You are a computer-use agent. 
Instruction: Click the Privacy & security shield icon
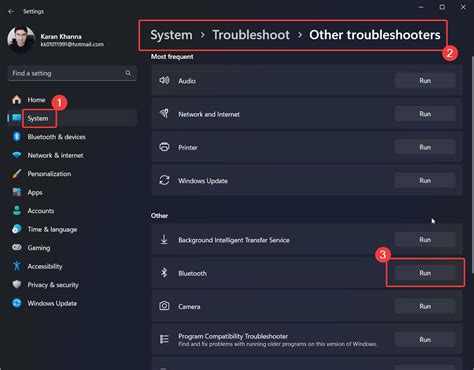tap(17, 285)
